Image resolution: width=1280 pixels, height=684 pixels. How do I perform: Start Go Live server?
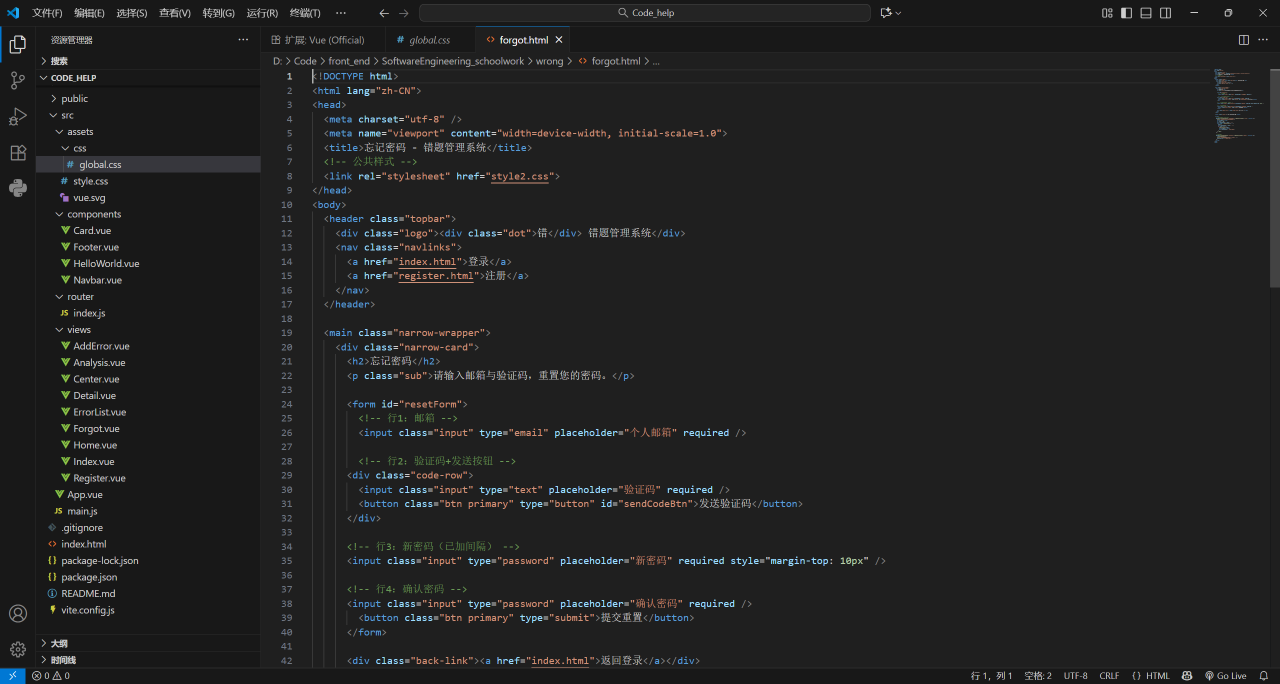point(1226,676)
